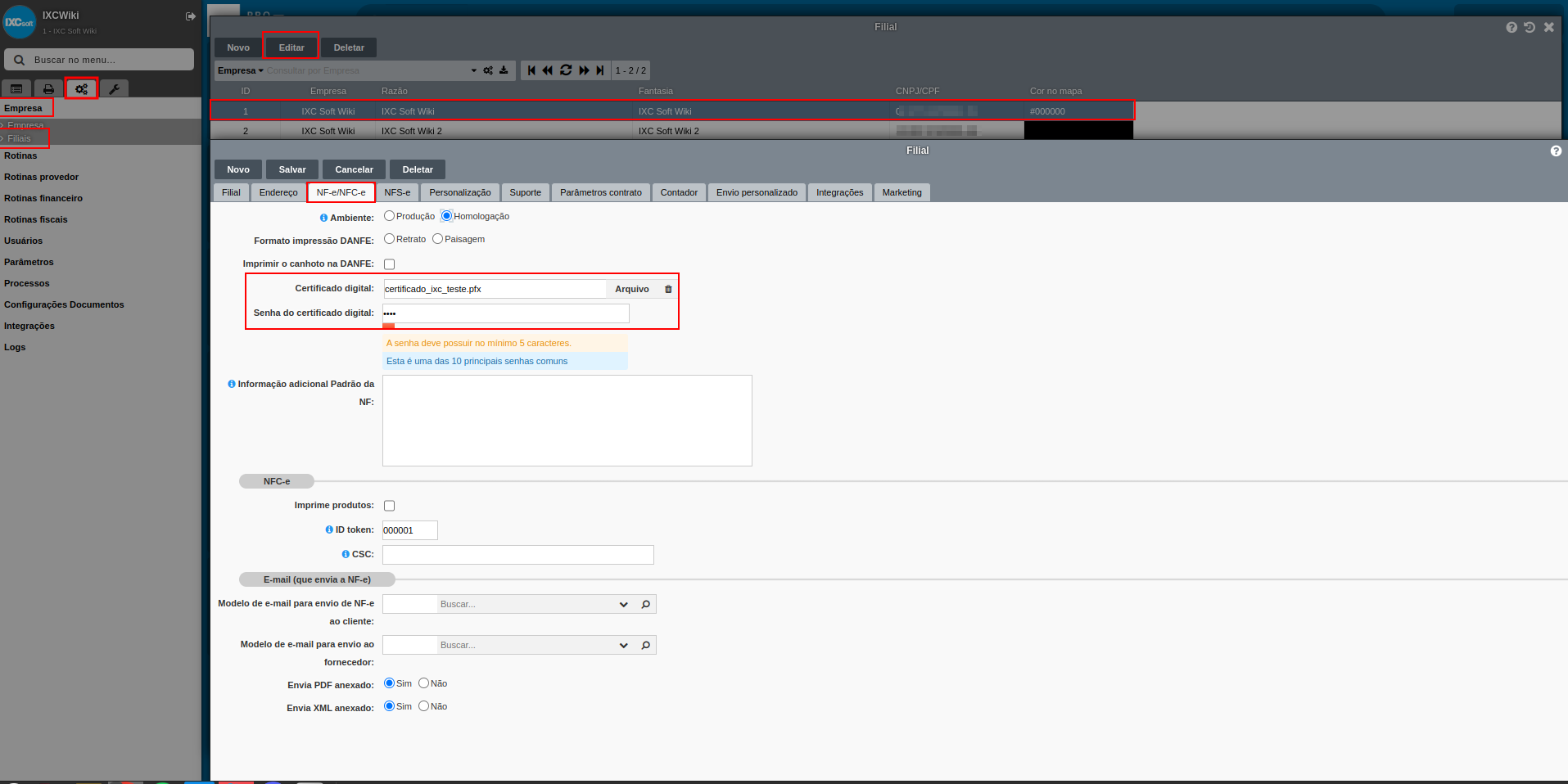
Task: Click the black color cell of IXC Soft Wiki 2
Action: (1078, 130)
